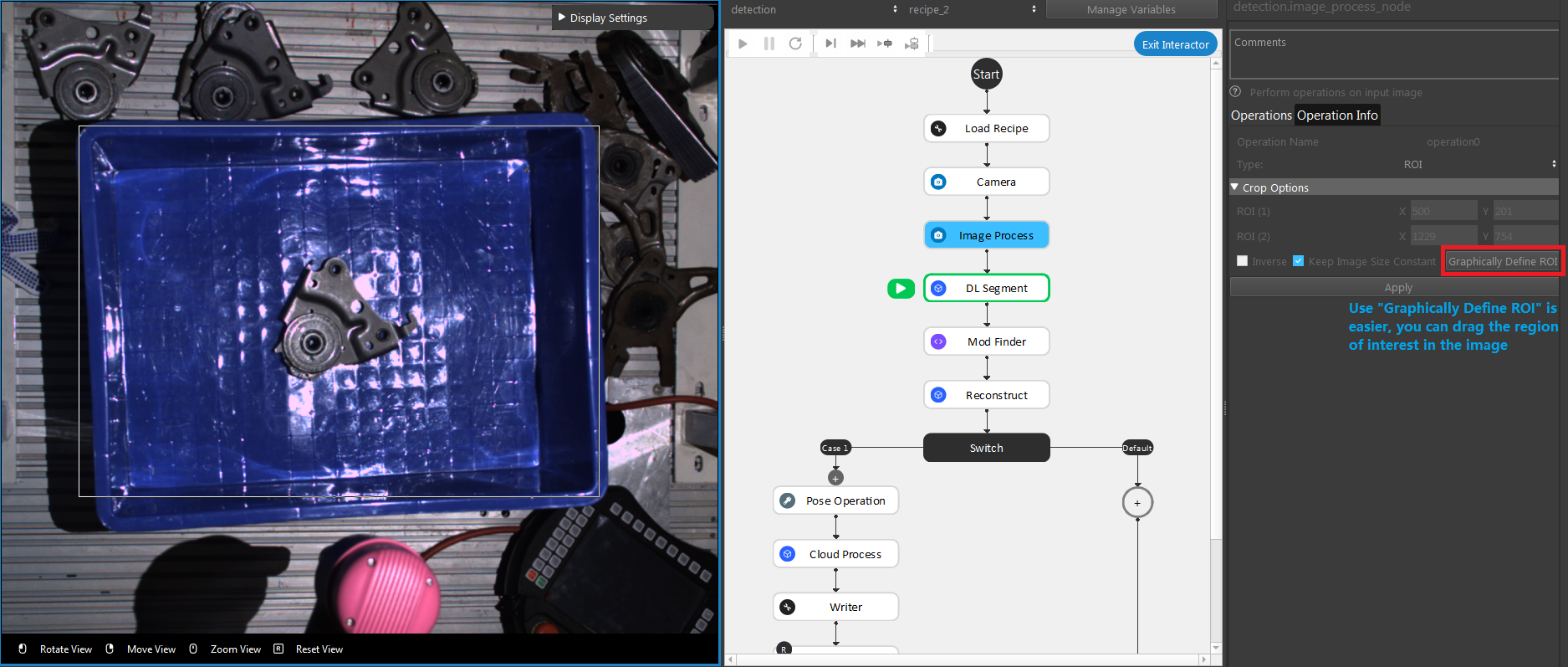
Task: Select the Cloud Process node
Action: click(x=835, y=554)
